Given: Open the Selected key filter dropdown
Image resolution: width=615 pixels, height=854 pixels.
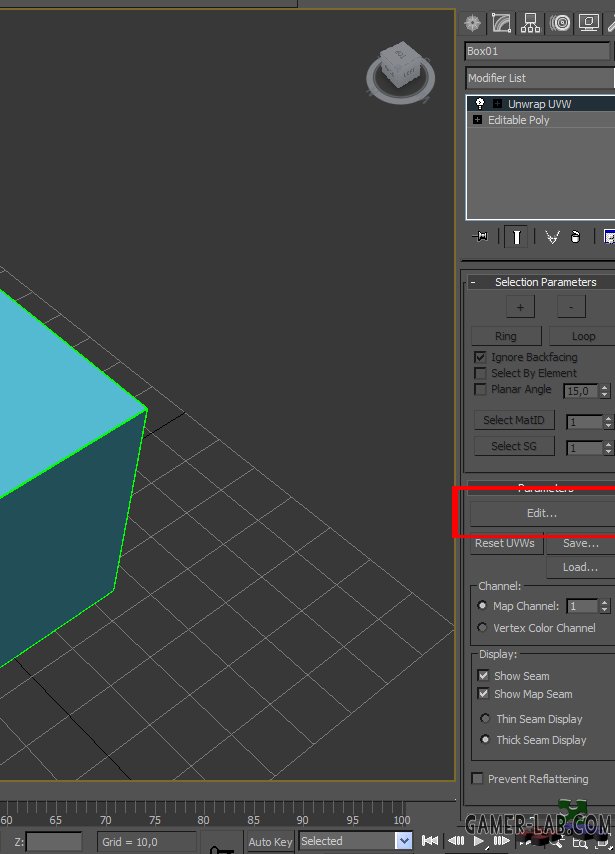Looking at the screenshot, I should click(x=404, y=841).
